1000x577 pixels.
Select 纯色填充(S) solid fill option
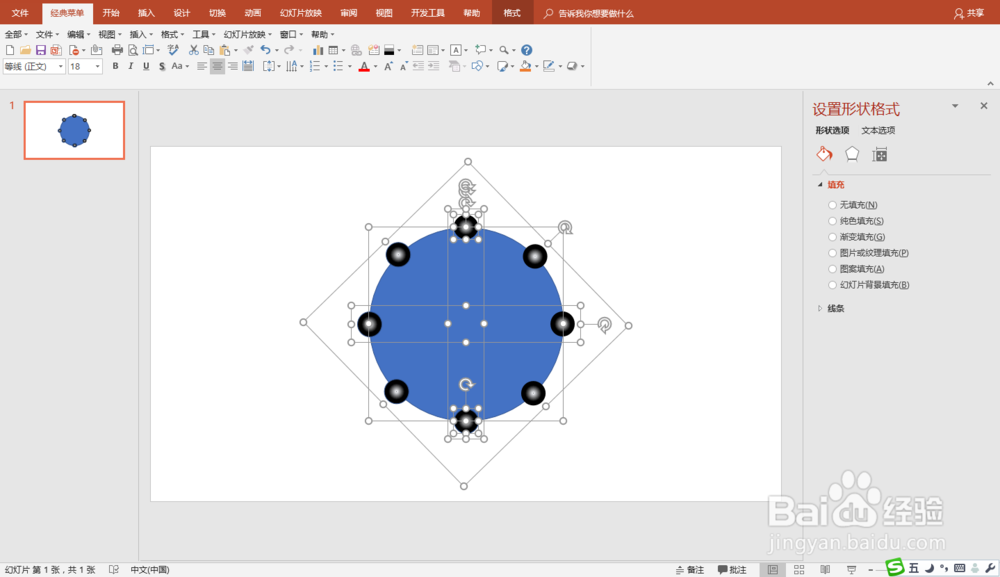[856, 221]
